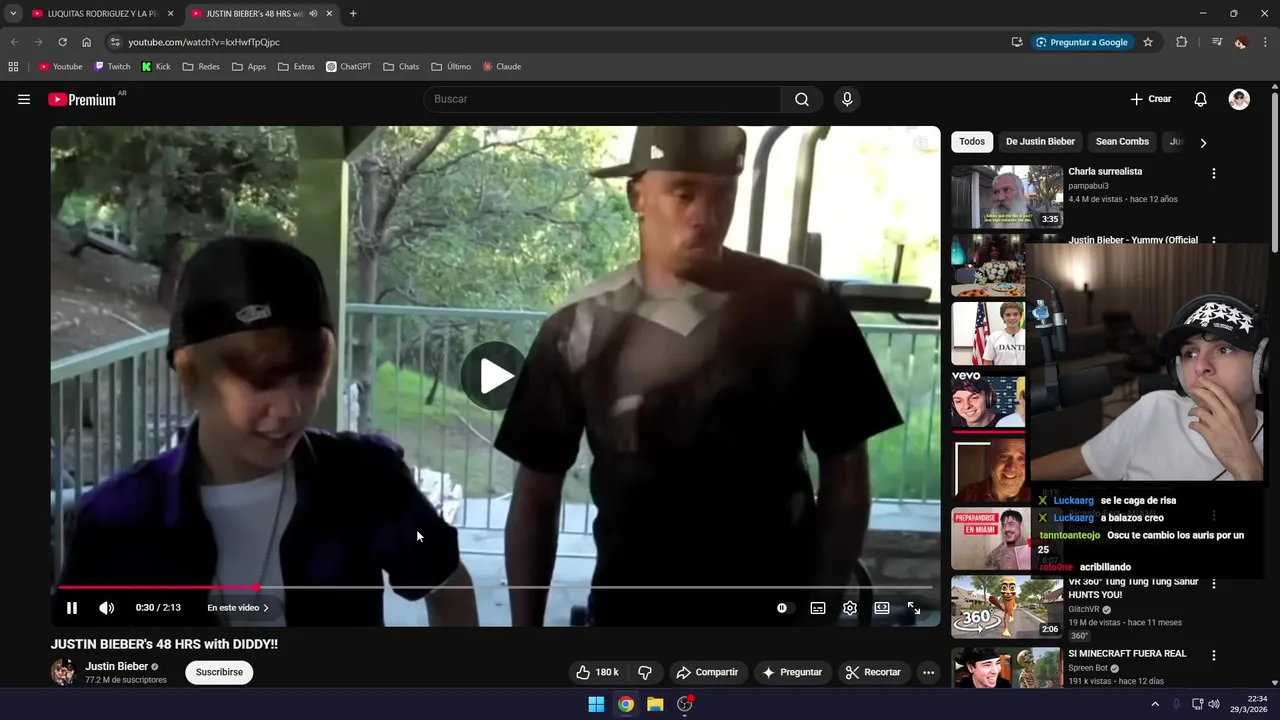The image size is (1280, 720).
Task: Open 'Charla surrealista' video thumbnail
Action: pyautogui.click(x=1007, y=197)
